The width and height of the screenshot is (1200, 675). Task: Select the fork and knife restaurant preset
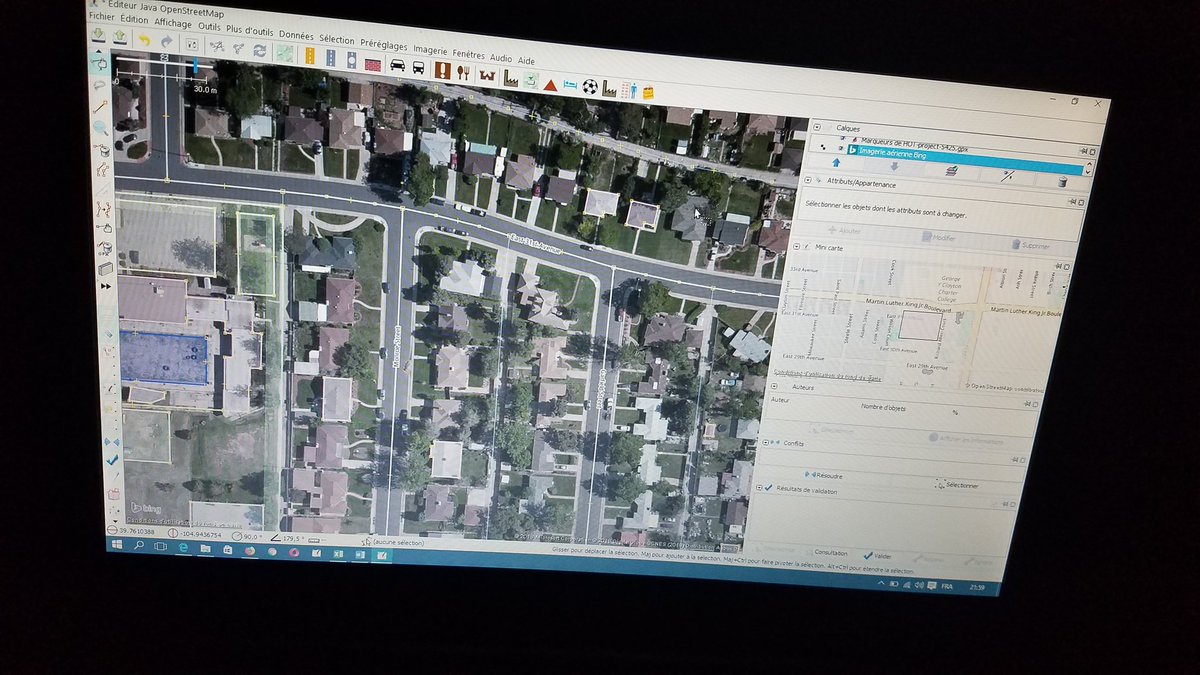tap(463, 72)
